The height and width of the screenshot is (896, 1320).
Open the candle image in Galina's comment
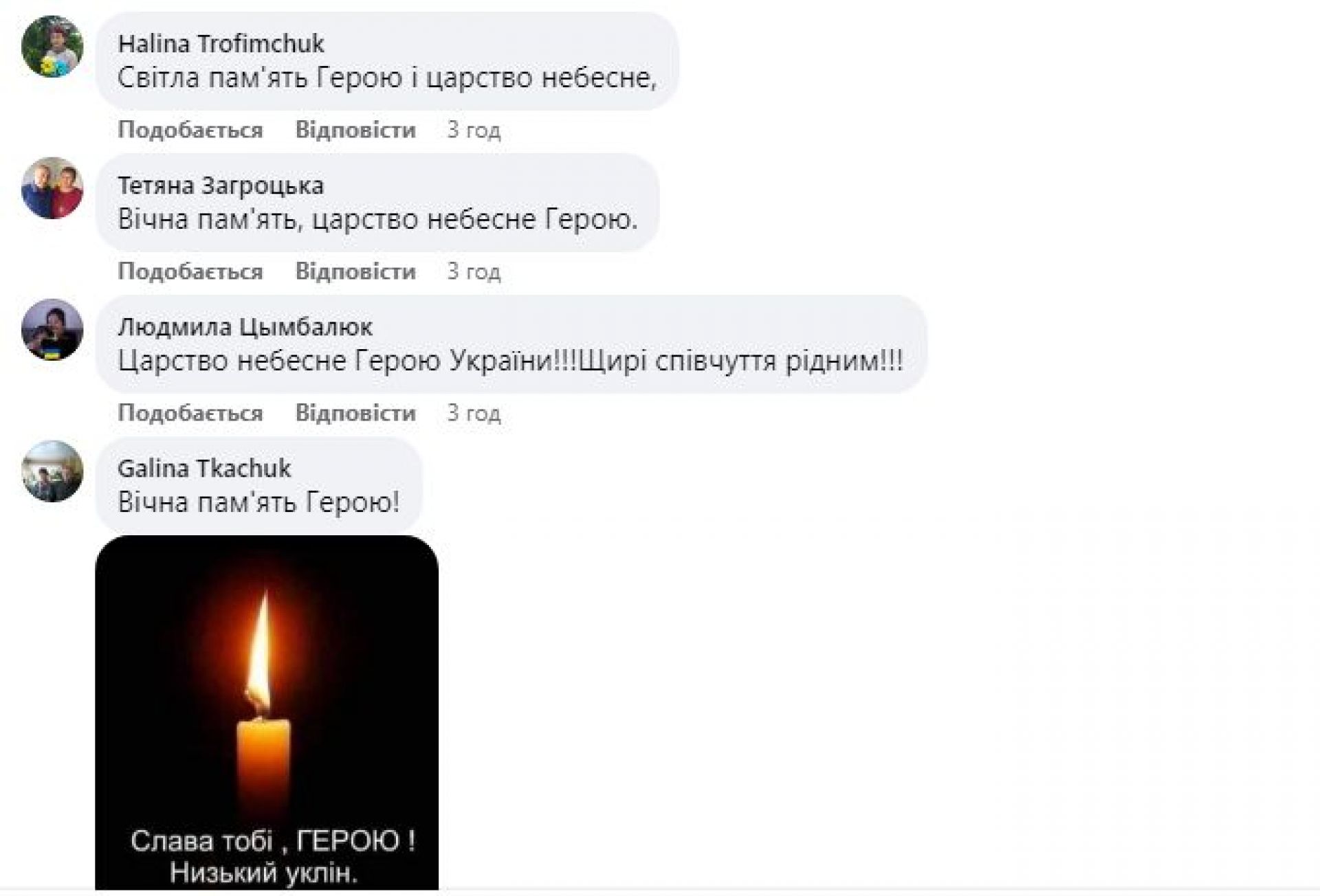tap(267, 713)
